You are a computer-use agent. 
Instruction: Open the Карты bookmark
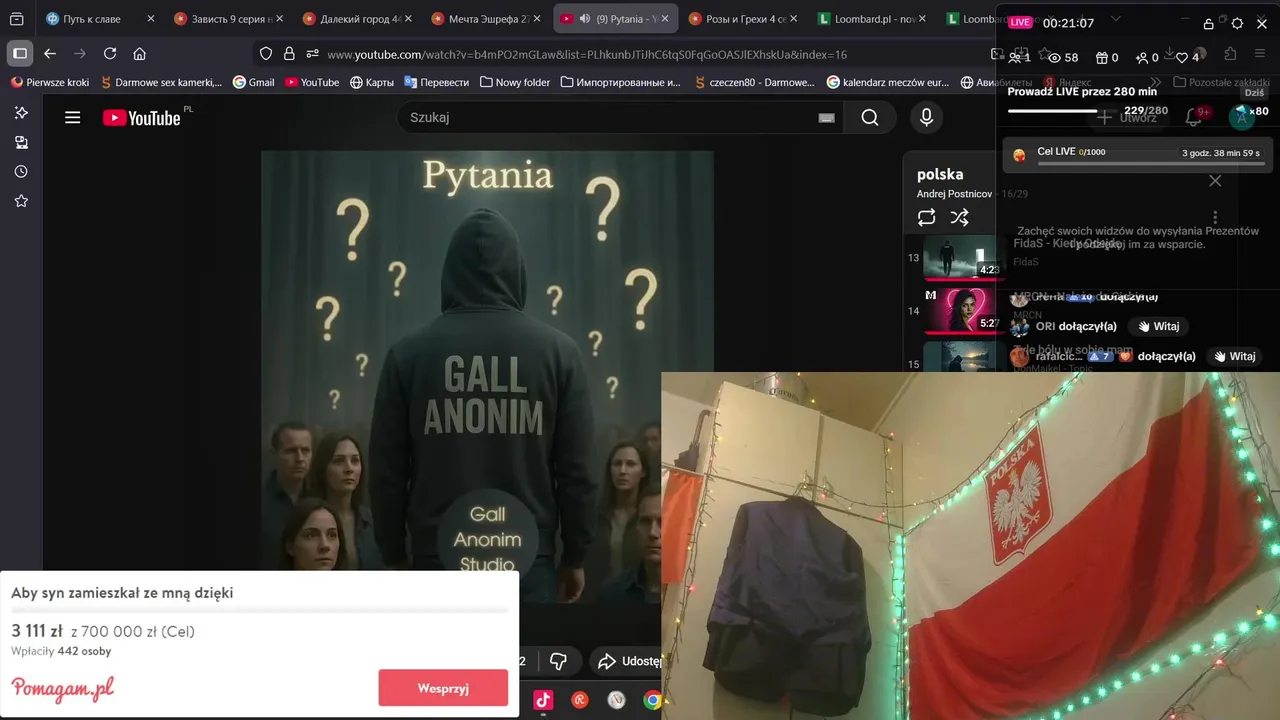click(372, 82)
